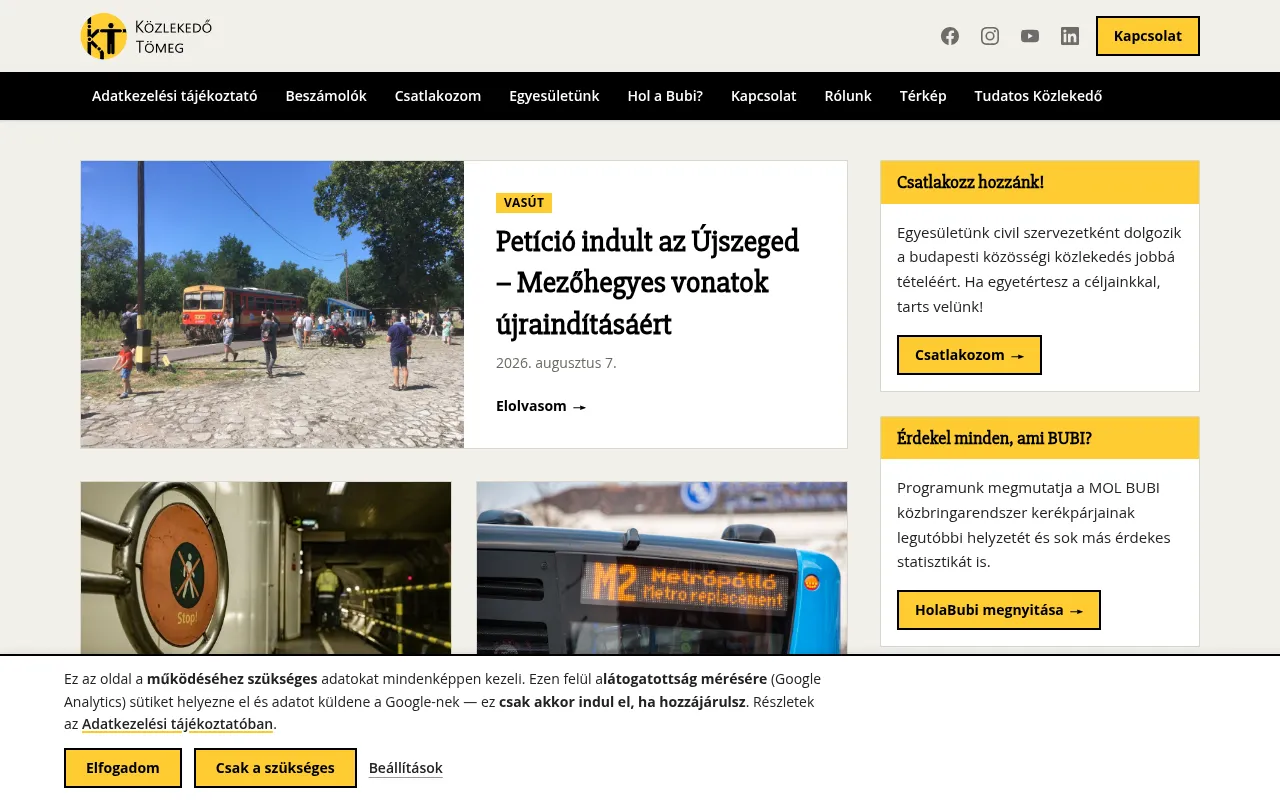1280x800 pixels.
Task: Open the LinkedIn social icon
Action: tap(1070, 36)
